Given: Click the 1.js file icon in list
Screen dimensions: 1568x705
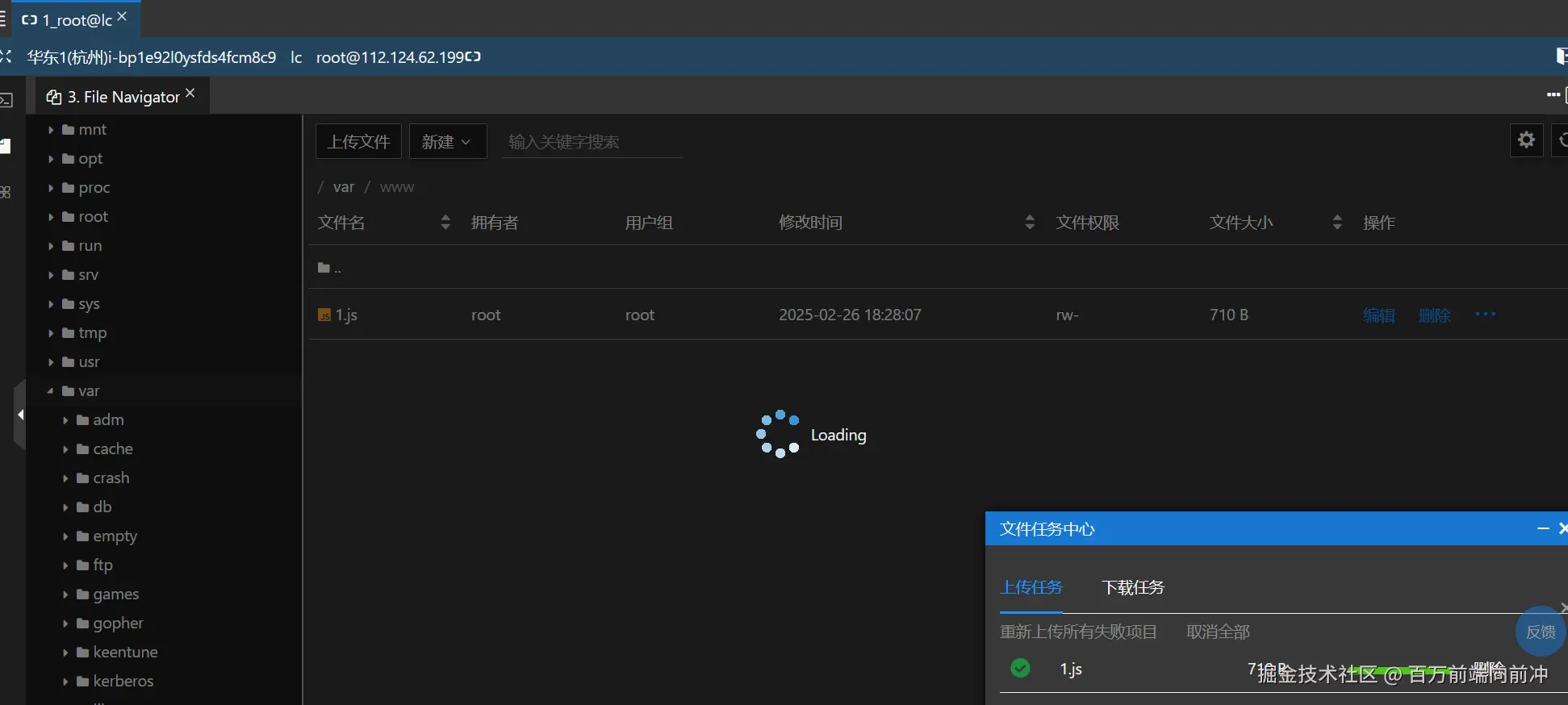Looking at the screenshot, I should (x=324, y=315).
